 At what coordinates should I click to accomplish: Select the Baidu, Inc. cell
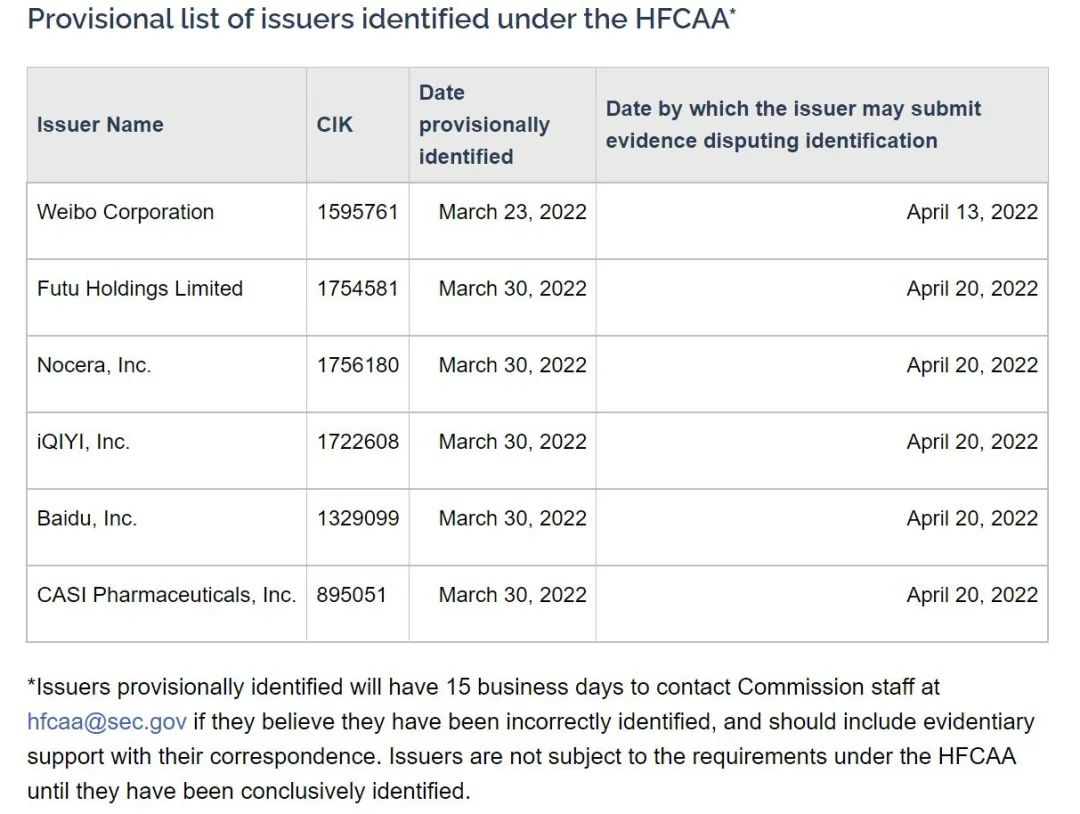(x=87, y=519)
